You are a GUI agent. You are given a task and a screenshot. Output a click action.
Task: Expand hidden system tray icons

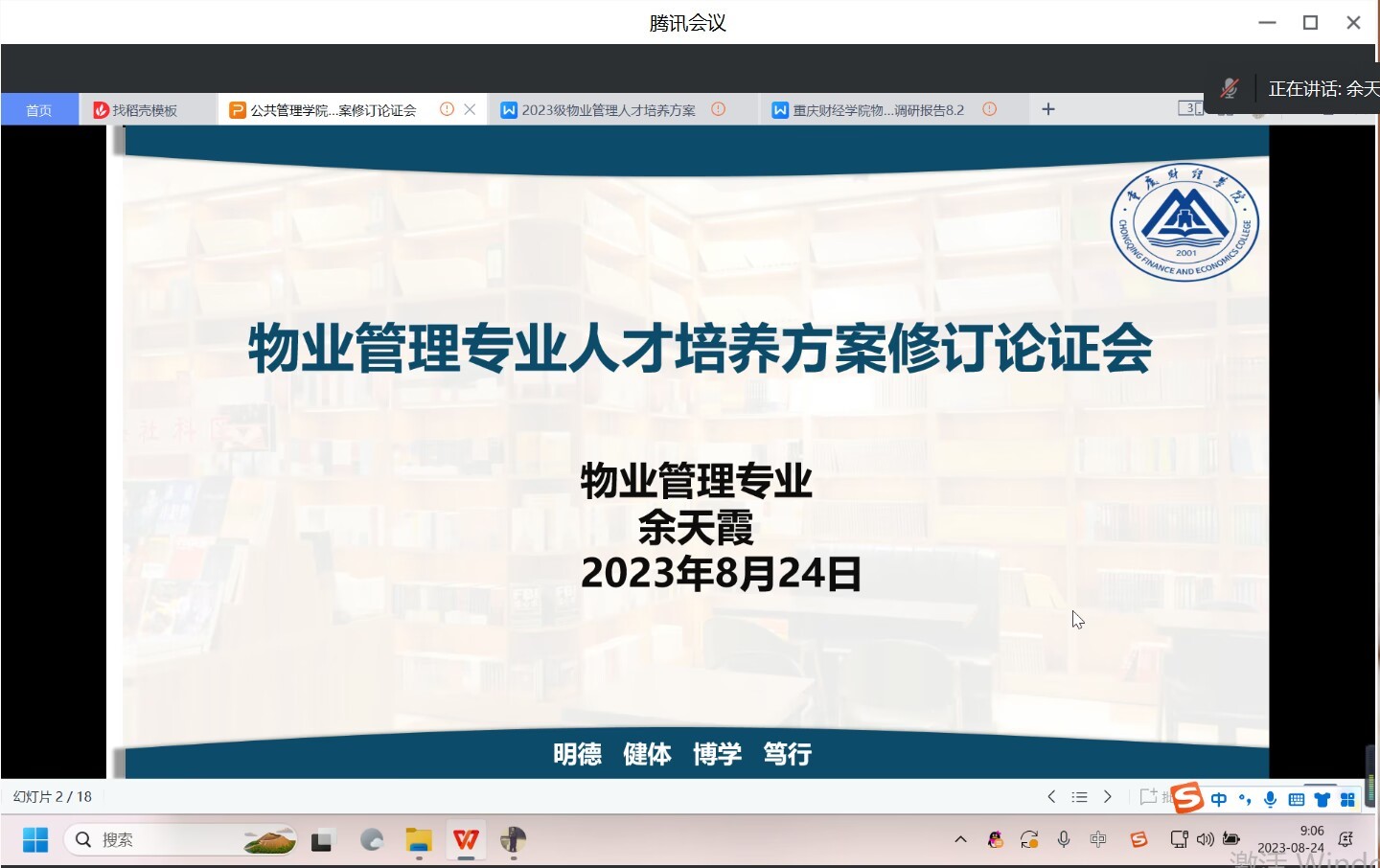pyautogui.click(x=960, y=840)
